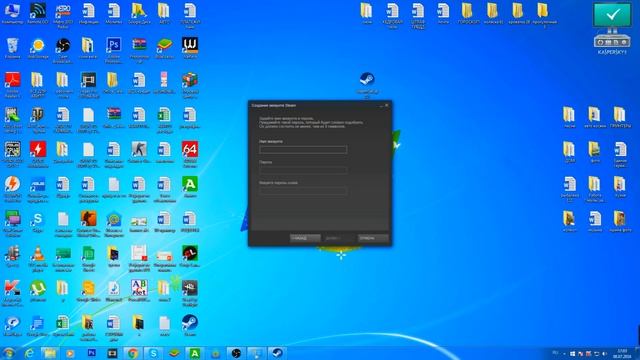Select the uTorrent desktop shortcut
640x360 pixels.
click(38, 291)
